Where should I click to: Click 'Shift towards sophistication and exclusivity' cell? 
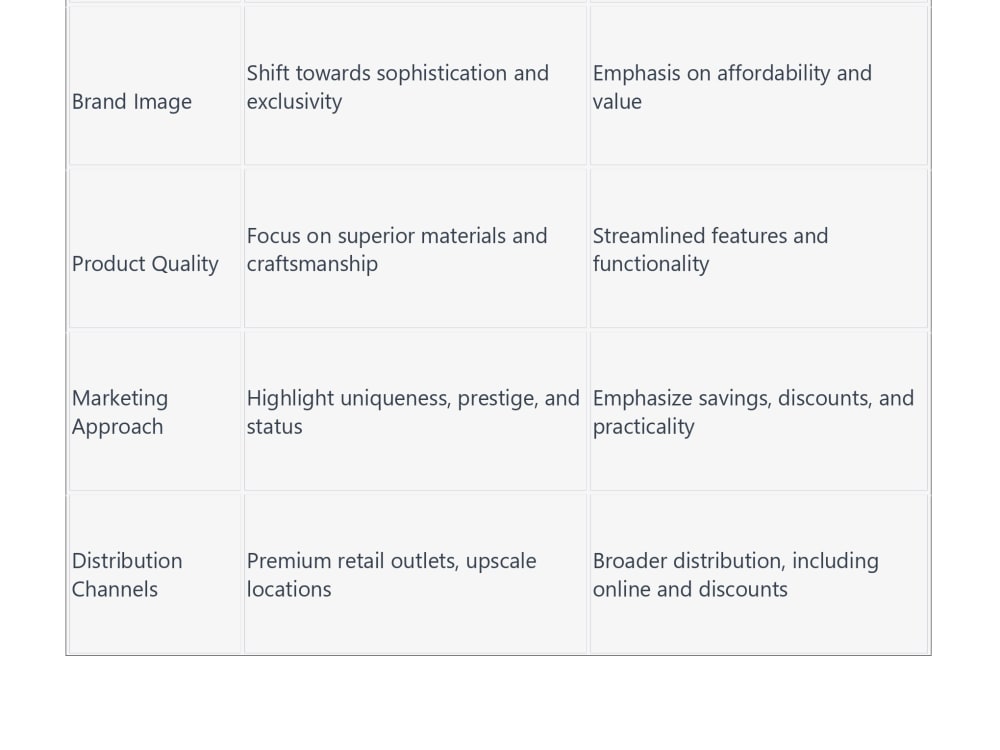(x=415, y=86)
